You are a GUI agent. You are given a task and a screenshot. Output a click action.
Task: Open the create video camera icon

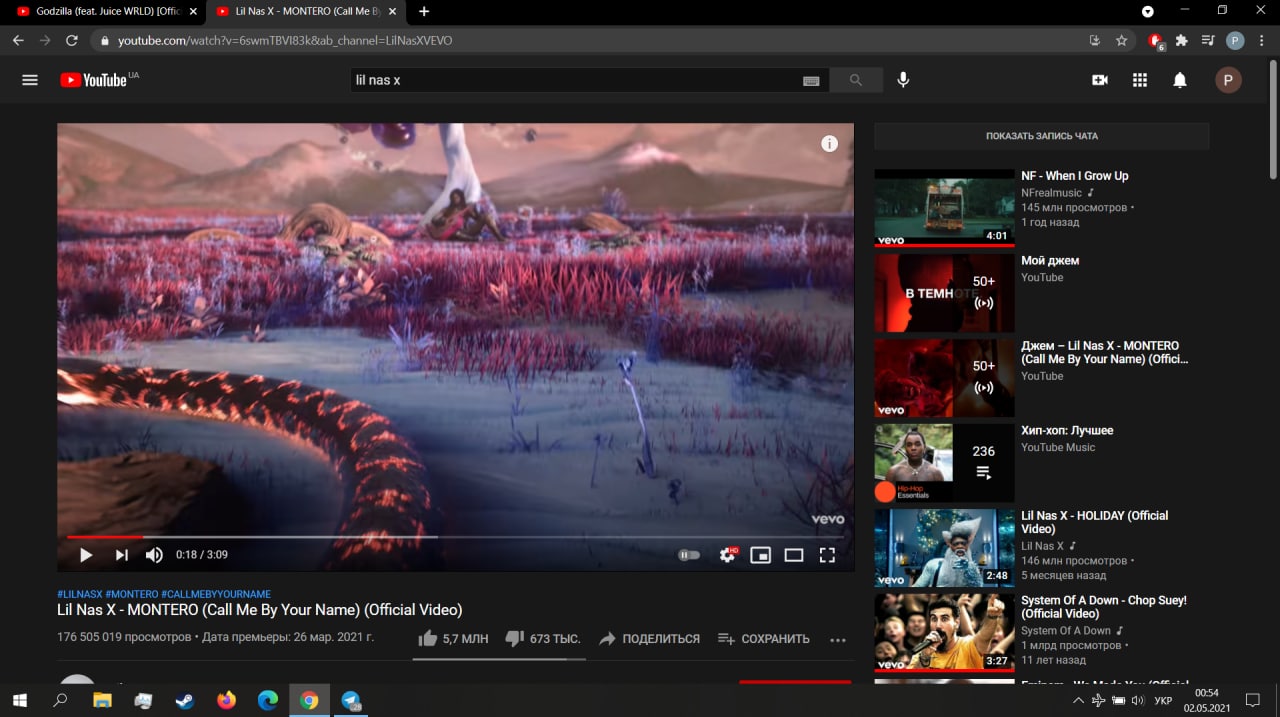click(1100, 80)
